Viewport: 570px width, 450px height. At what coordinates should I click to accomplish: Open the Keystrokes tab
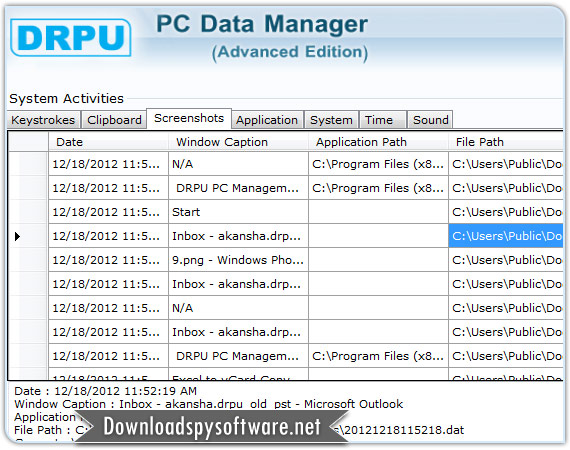coord(43,120)
